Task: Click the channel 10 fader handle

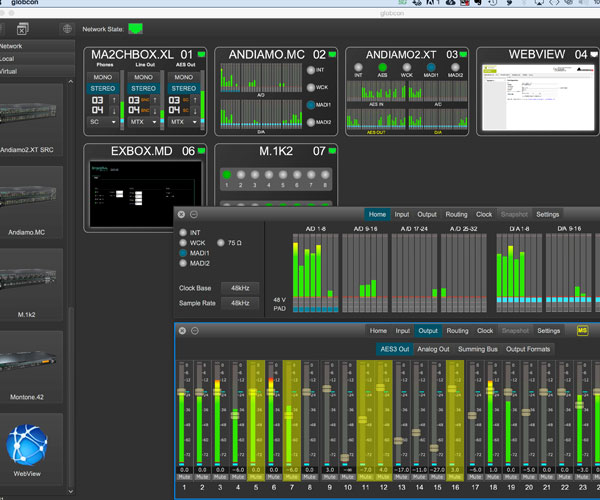Action: [x=344, y=458]
